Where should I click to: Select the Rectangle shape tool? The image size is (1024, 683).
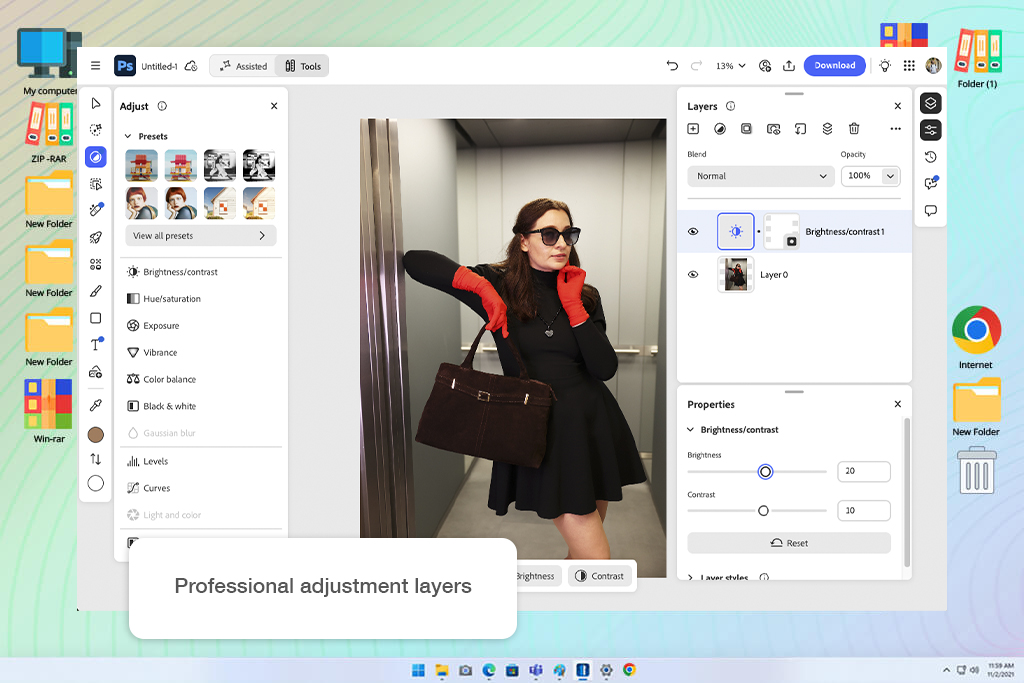95,318
